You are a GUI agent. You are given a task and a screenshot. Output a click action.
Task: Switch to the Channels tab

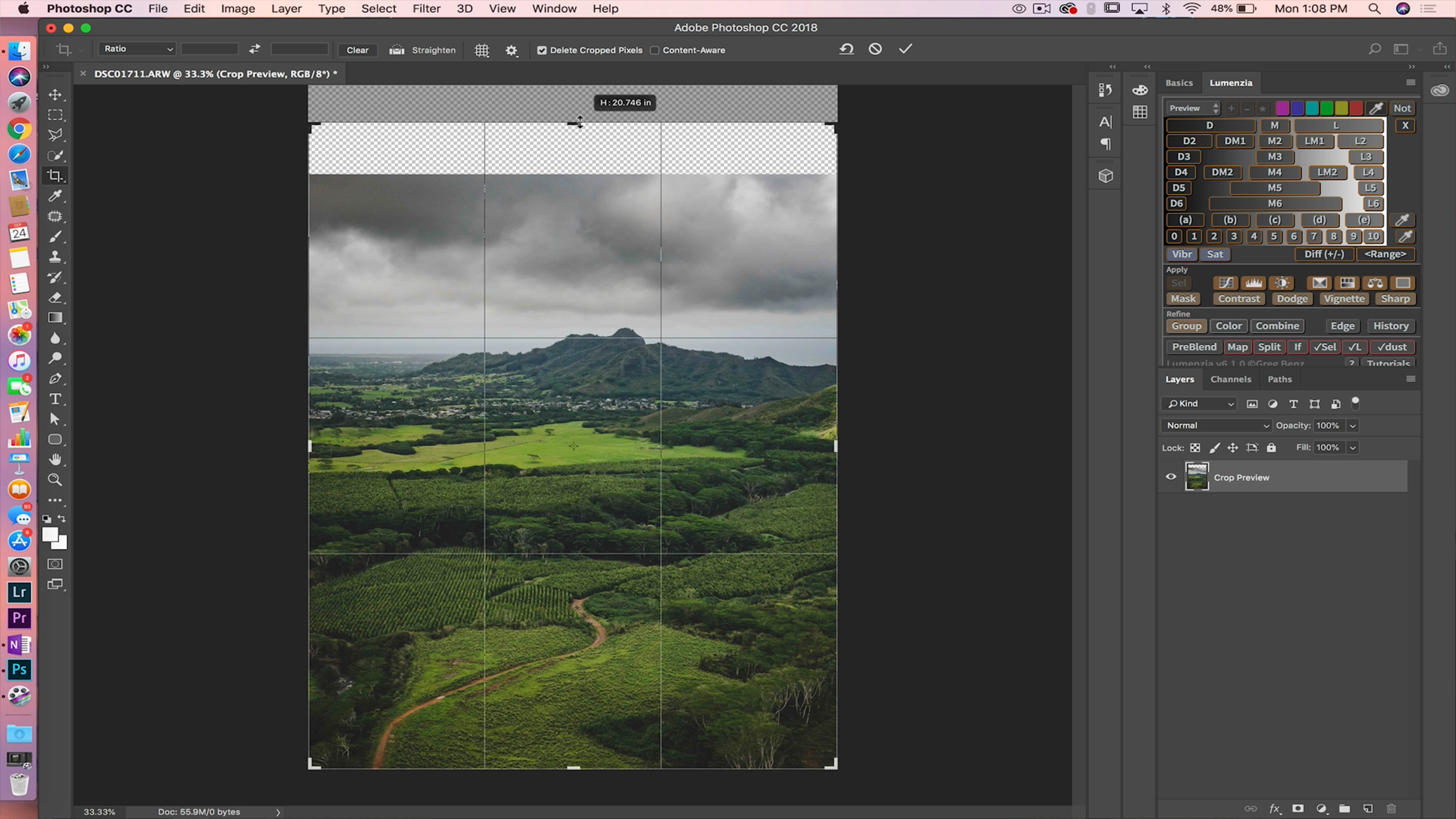[x=1231, y=379]
